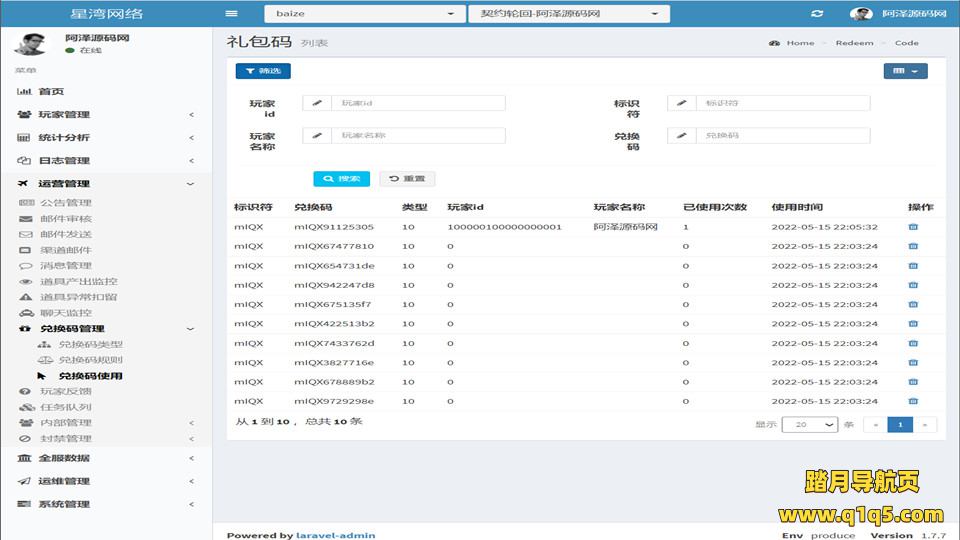Click the hamburger sidebar toggle icon
The width and height of the screenshot is (960, 540).
[x=232, y=14]
